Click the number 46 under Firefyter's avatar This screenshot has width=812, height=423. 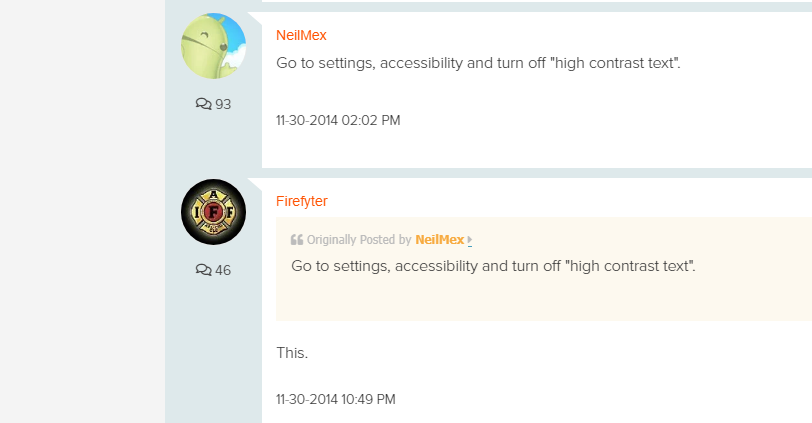[223, 270]
